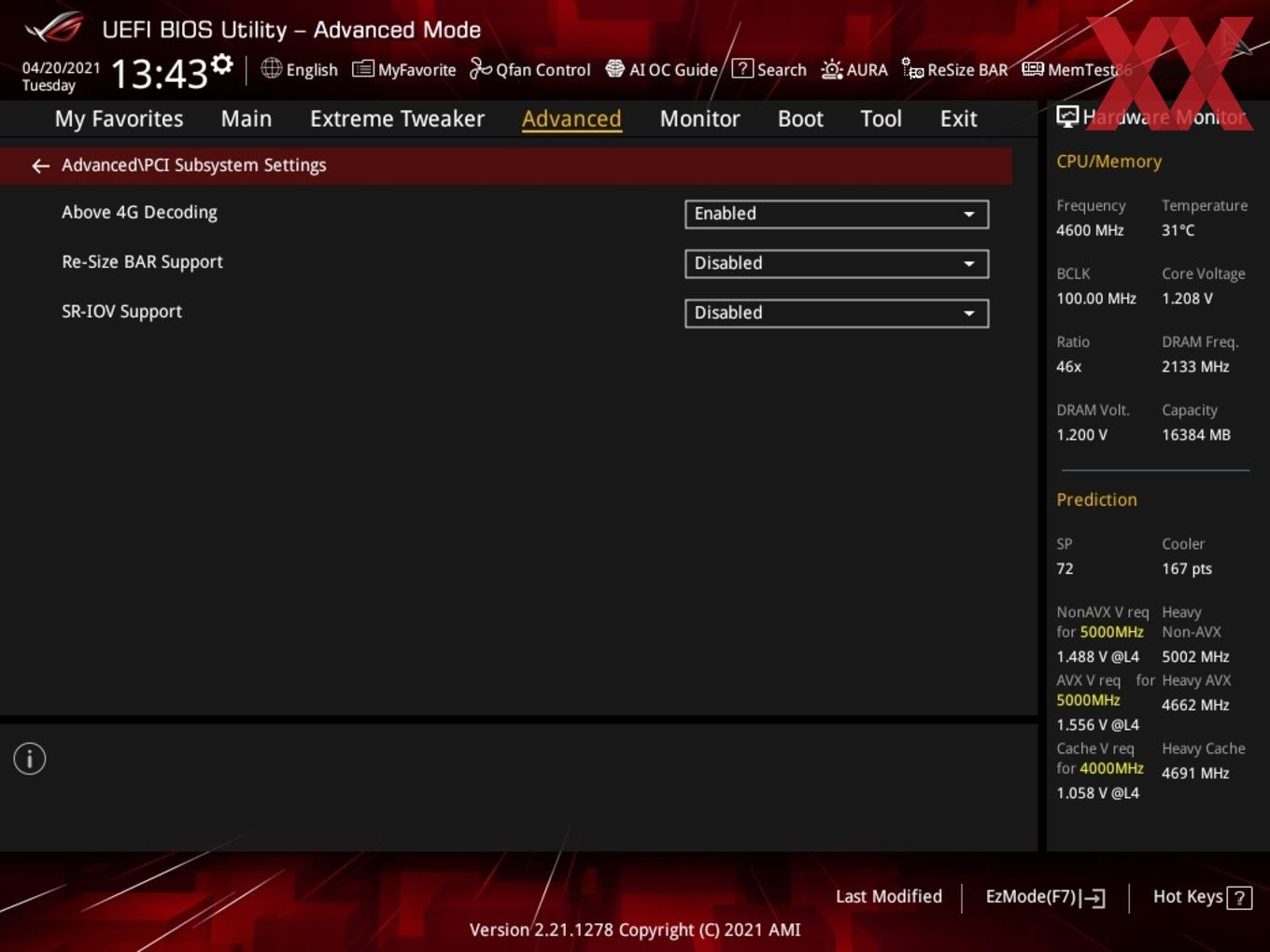1270x952 pixels.
Task: Click the 100.00 MHz BCLK value
Action: point(1096,299)
